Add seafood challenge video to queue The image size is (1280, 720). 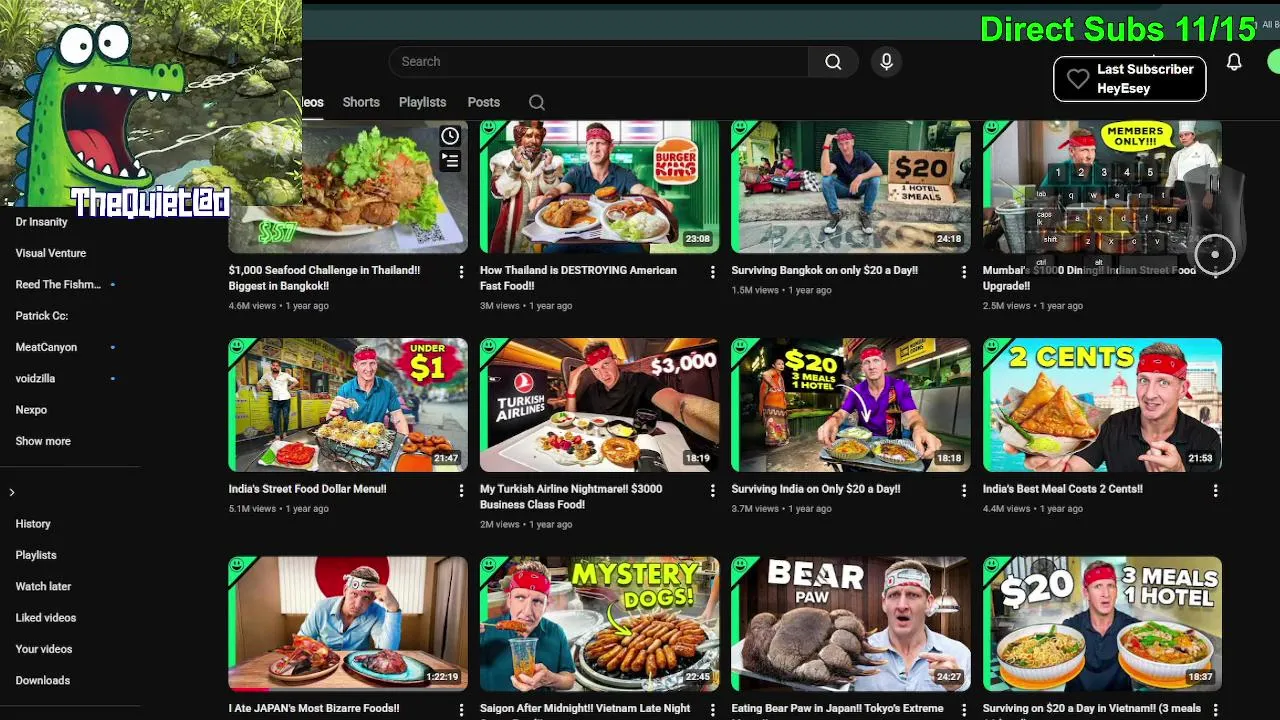point(450,160)
